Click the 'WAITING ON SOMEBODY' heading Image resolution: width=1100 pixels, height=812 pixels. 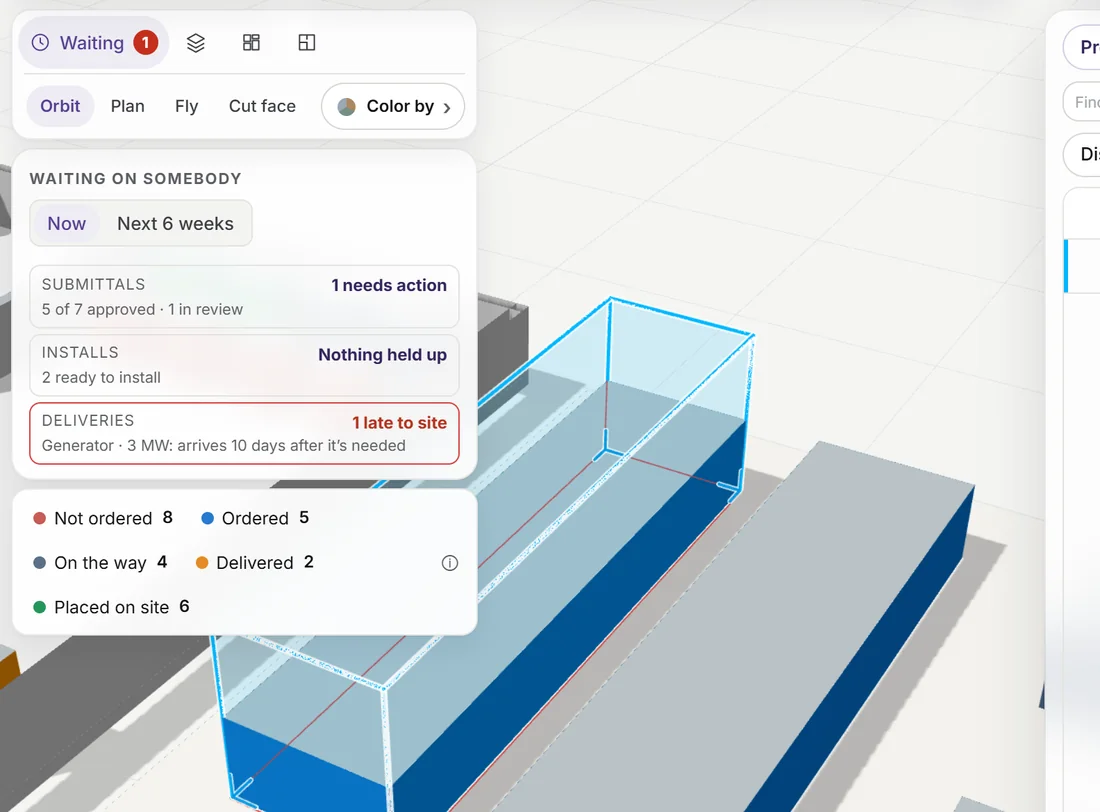click(135, 179)
